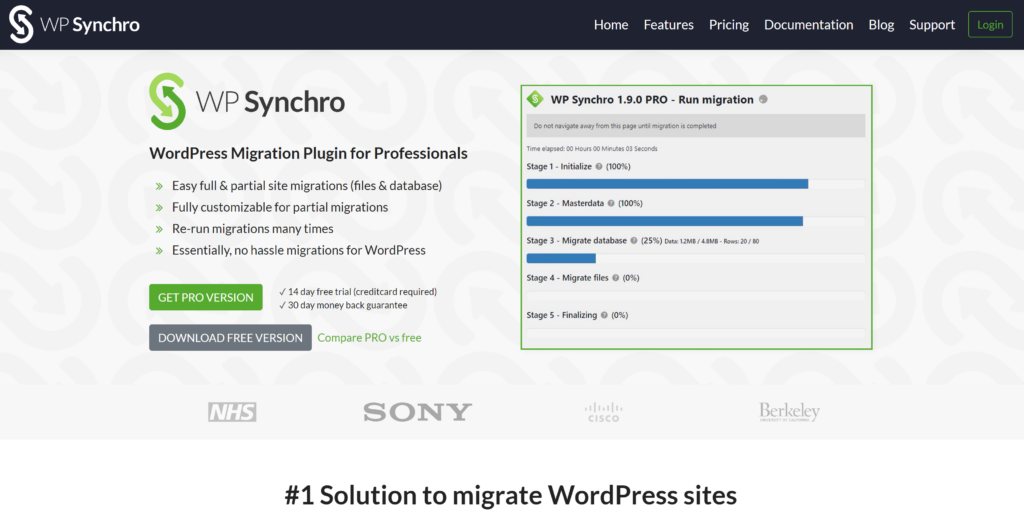Click help icon beside Run migration title
Screen dimensions: 1024x518
[x=763, y=99]
